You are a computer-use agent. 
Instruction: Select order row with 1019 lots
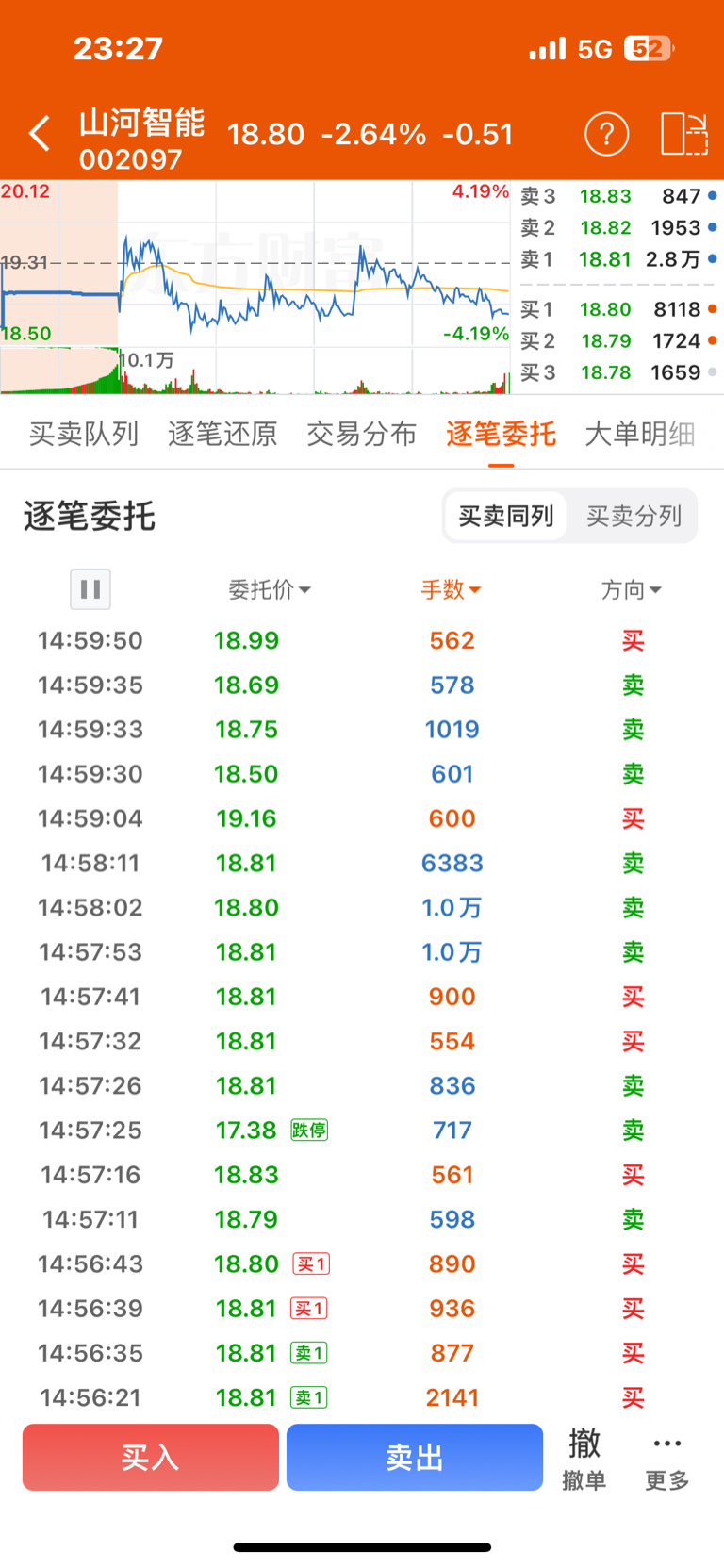pos(362,729)
